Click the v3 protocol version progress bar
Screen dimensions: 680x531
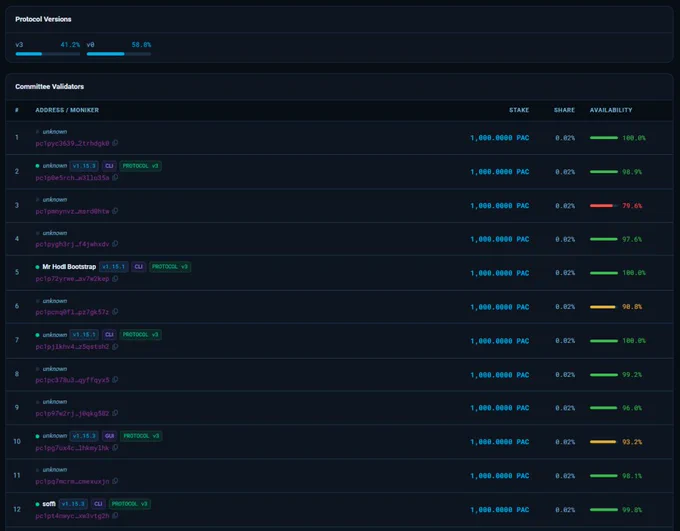pyautogui.click(x=48, y=54)
